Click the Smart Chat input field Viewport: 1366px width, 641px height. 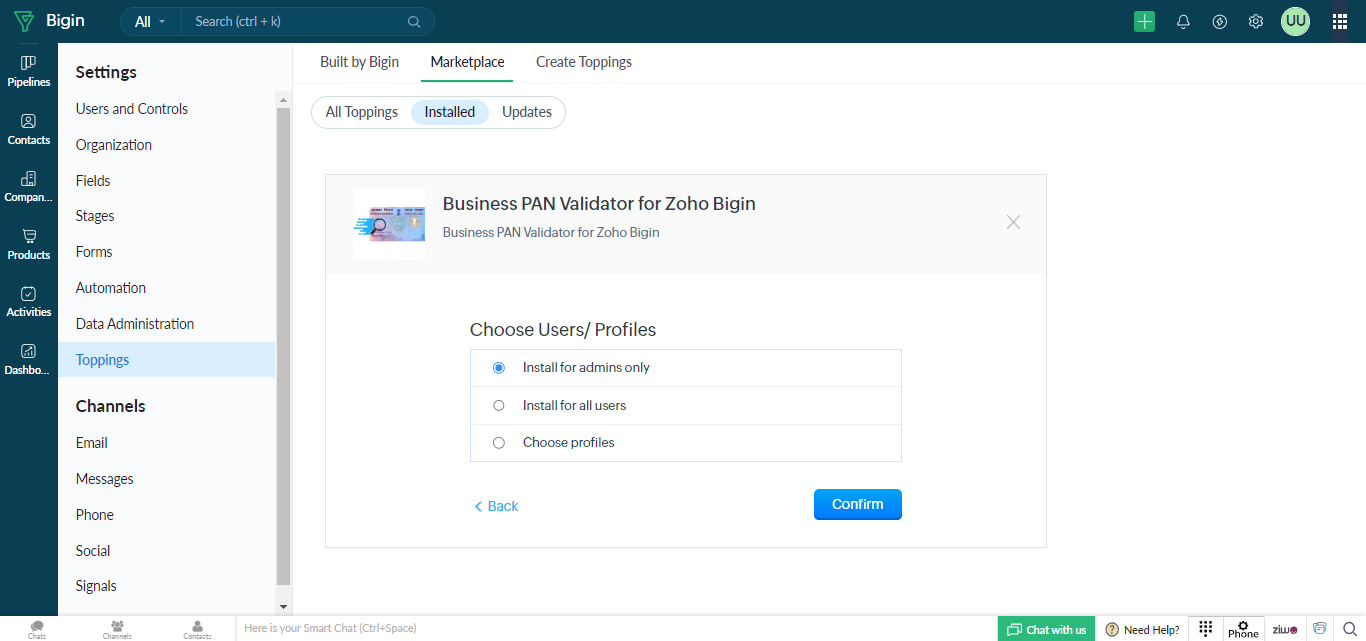616,629
